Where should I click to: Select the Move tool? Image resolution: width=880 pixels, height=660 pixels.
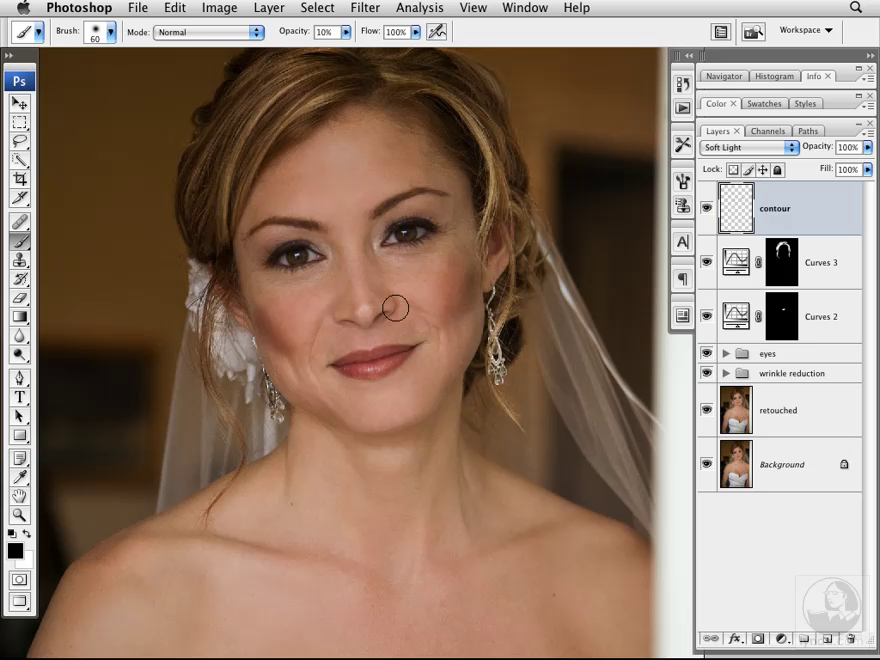(x=20, y=103)
